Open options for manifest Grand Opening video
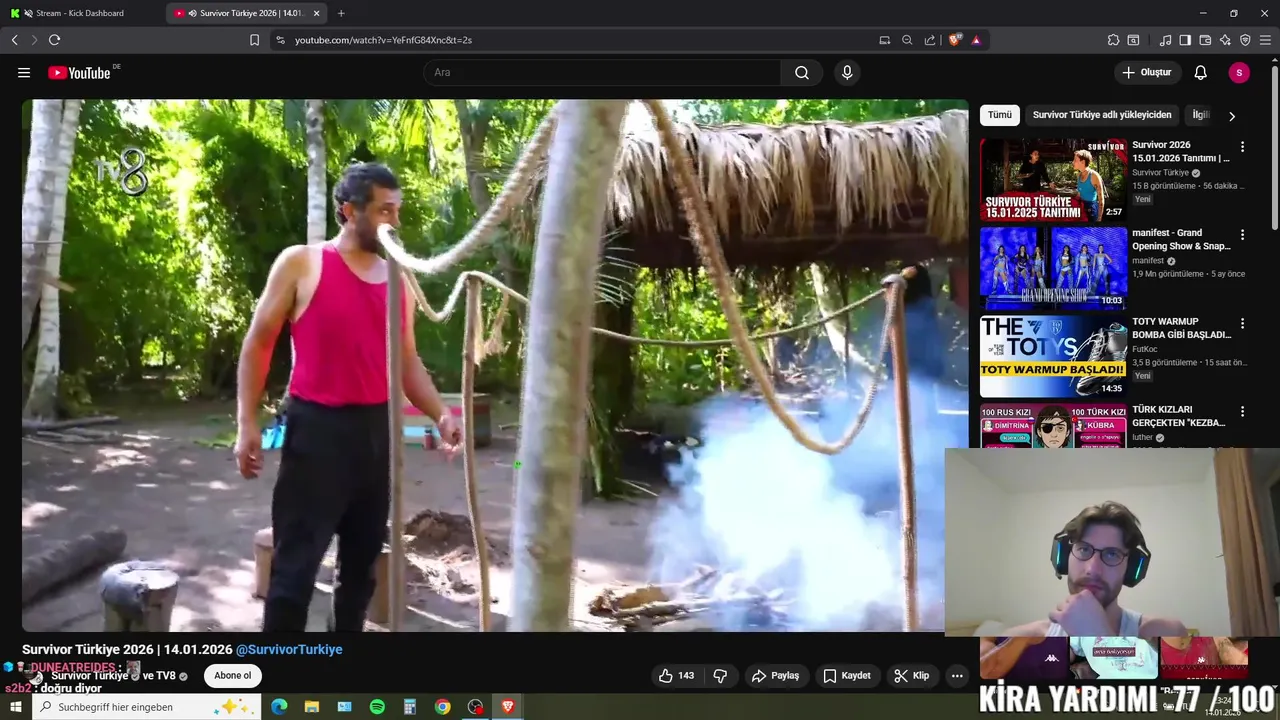Viewport: 1280px width, 720px height. [1243, 235]
